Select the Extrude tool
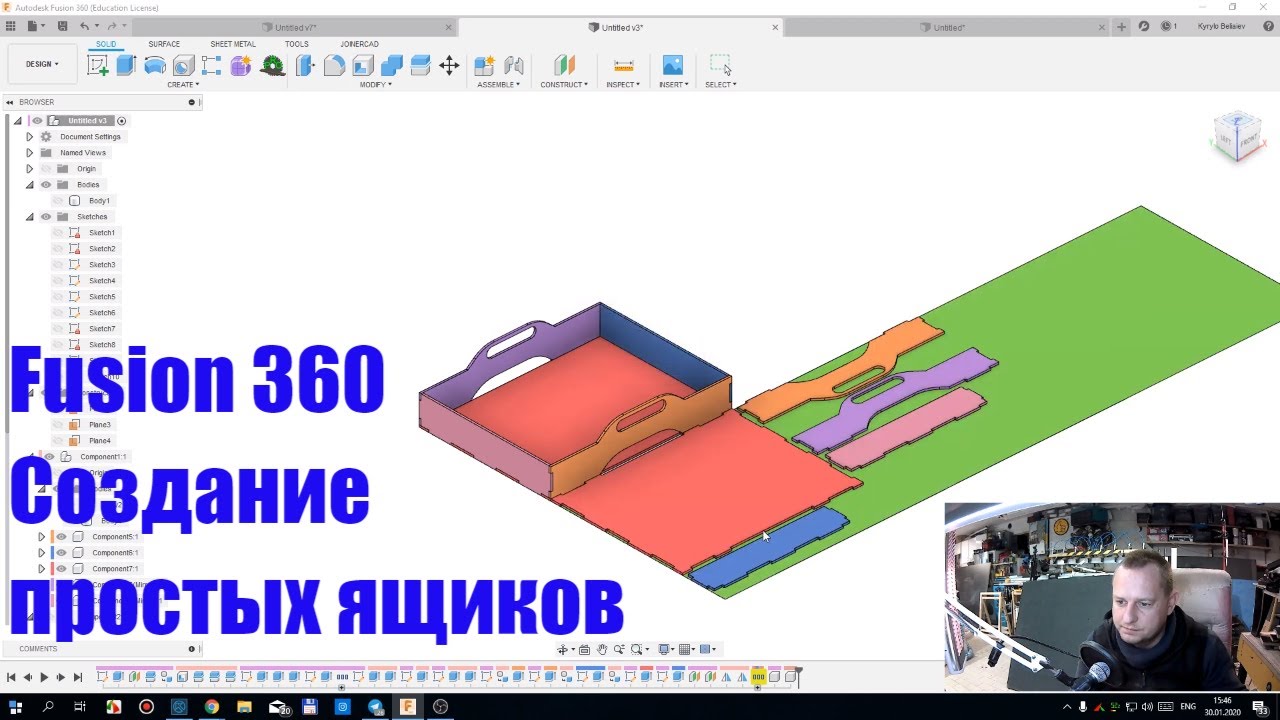 click(x=126, y=66)
